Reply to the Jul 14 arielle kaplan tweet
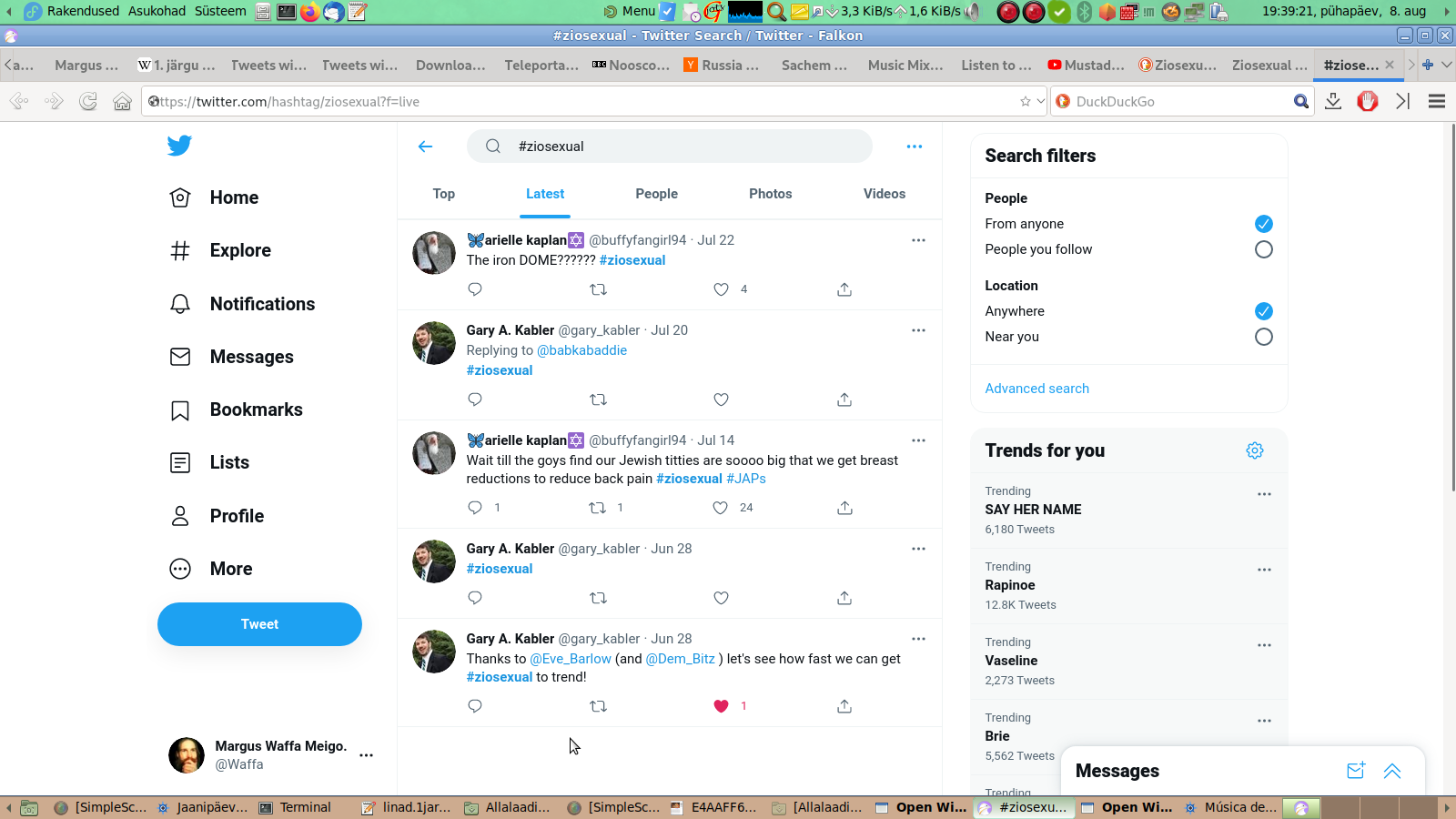Viewport: 1456px width, 819px height. (475, 508)
